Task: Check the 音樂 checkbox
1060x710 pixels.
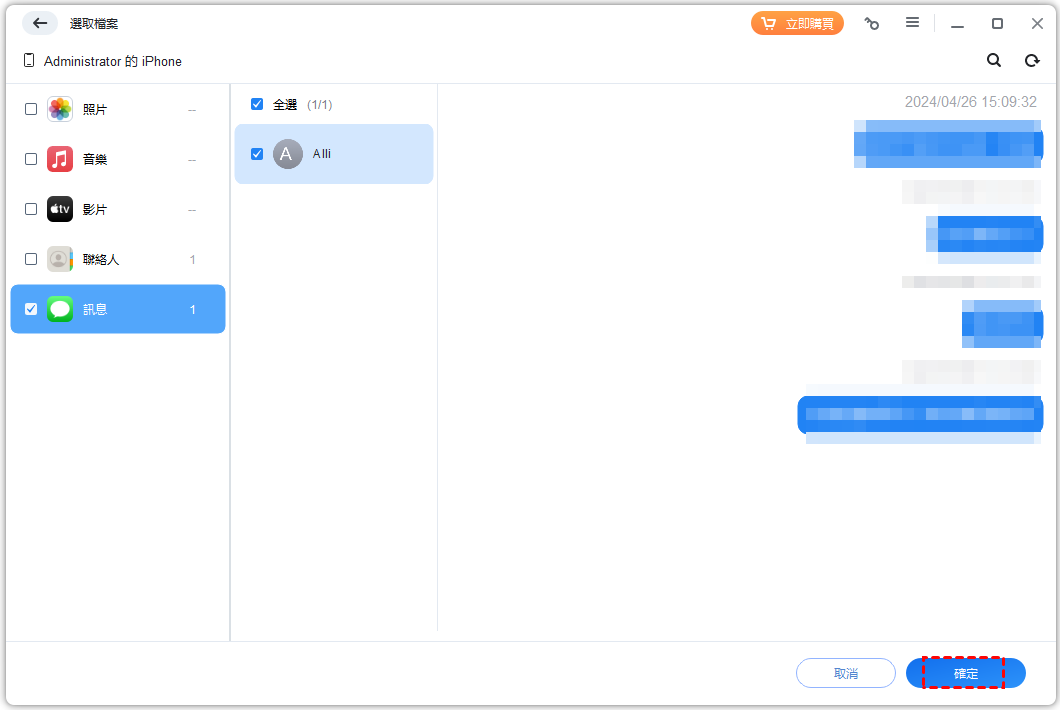Action: pyautogui.click(x=31, y=159)
